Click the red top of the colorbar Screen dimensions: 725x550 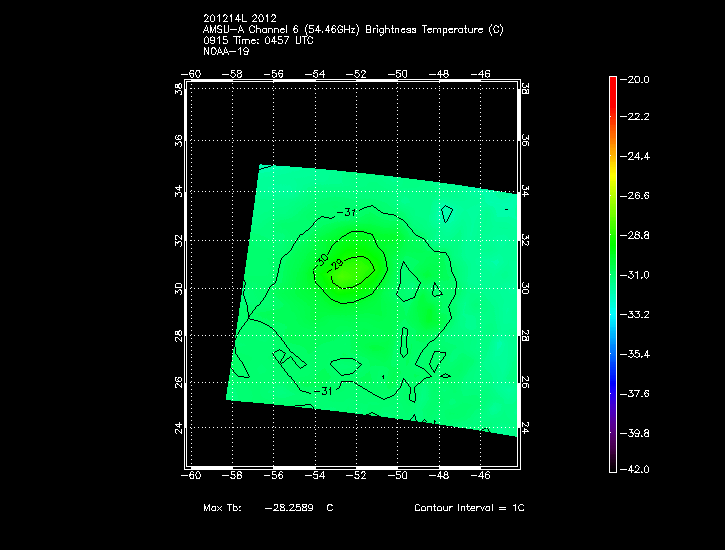point(612,86)
